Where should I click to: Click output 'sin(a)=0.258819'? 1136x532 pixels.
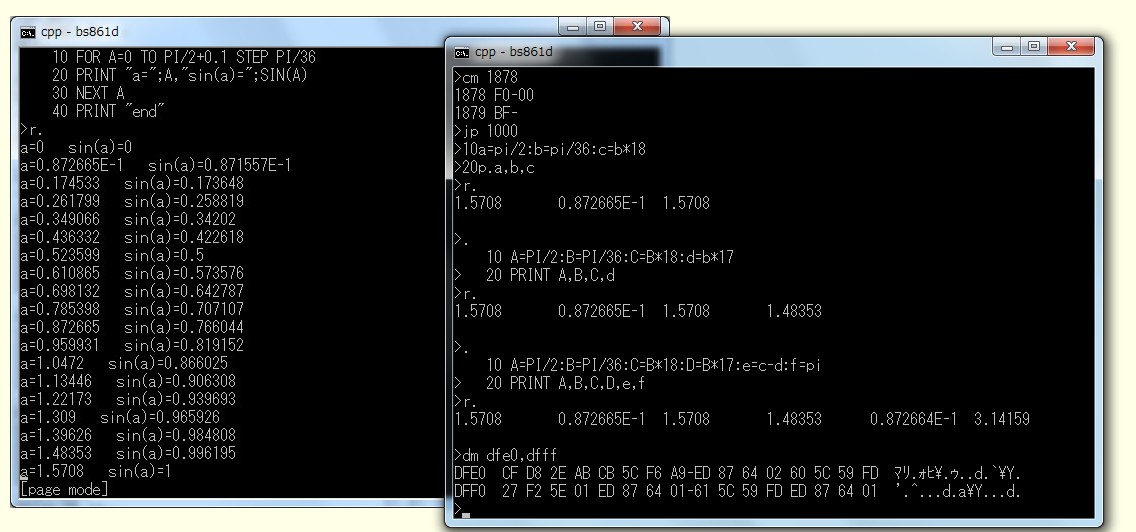point(184,201)
